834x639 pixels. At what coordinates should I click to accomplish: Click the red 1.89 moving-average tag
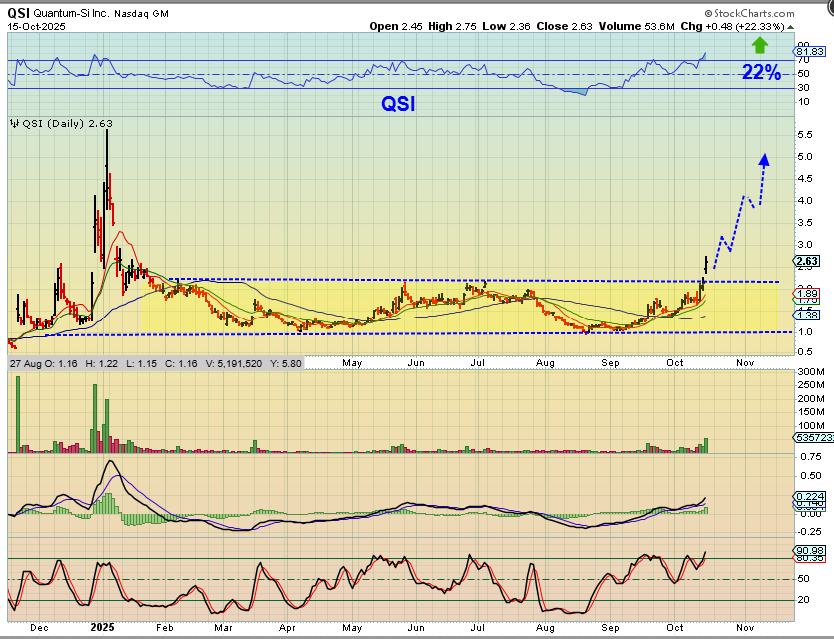(808, 293)
